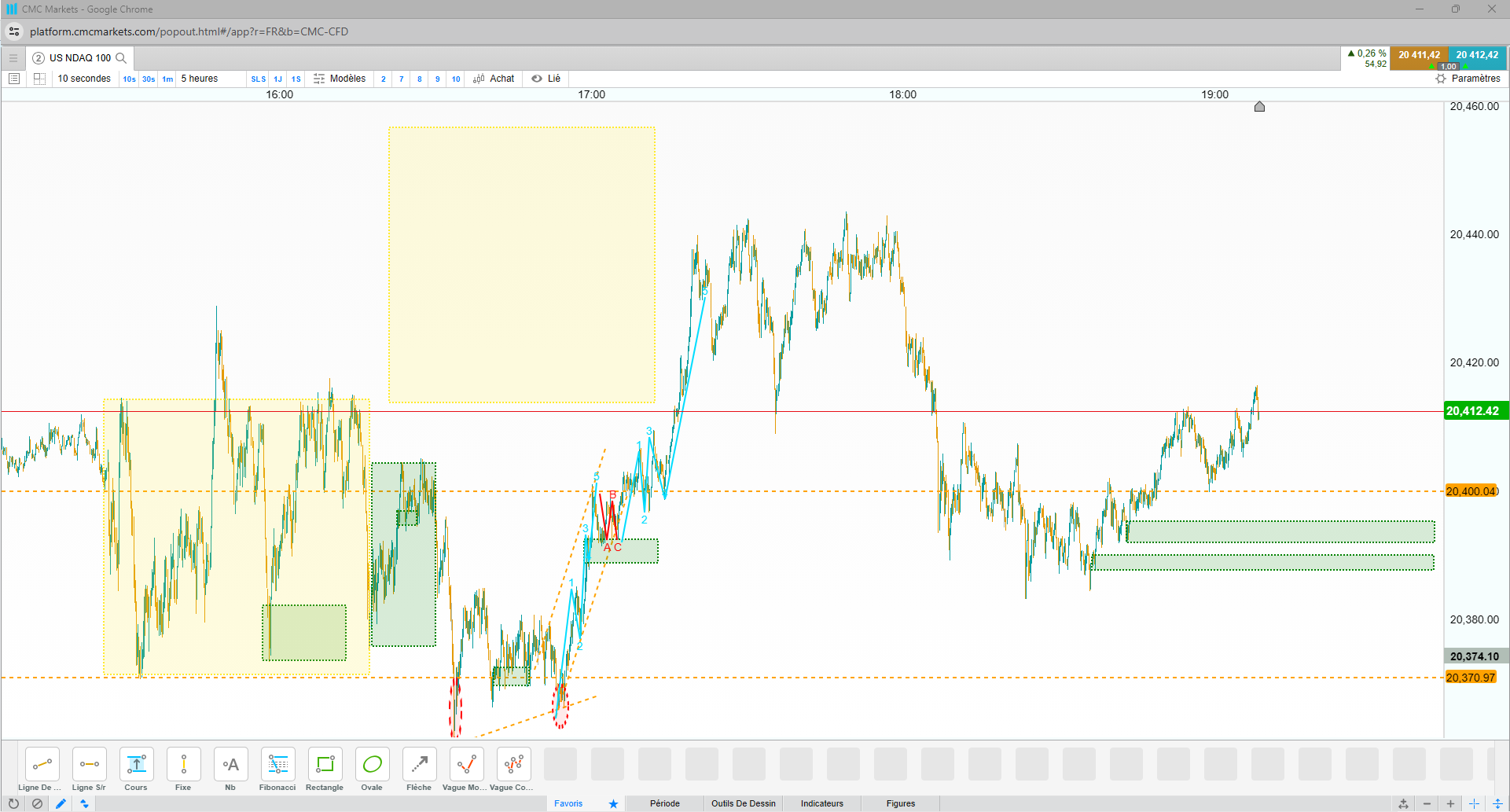Select the Ligne S/r horizontal line tool

click(90, 764)
